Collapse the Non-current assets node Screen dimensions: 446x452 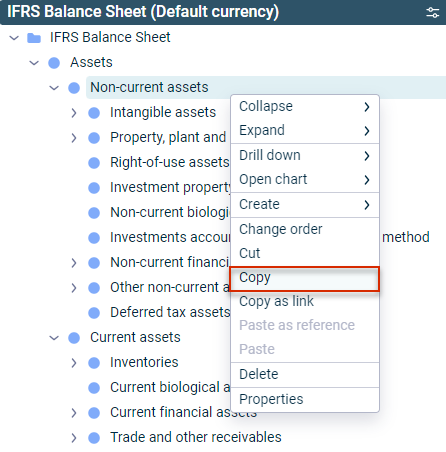coord(54,88)
